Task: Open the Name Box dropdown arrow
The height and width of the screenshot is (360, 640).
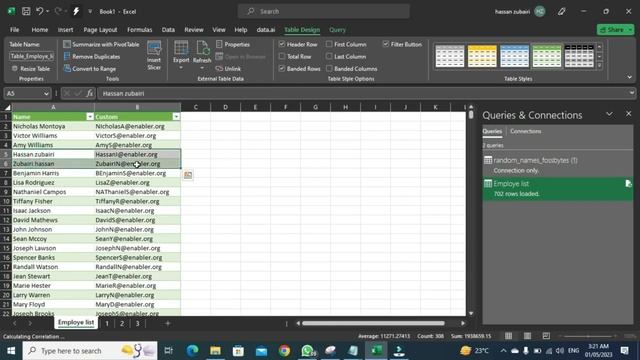Action: coord(46,93)
